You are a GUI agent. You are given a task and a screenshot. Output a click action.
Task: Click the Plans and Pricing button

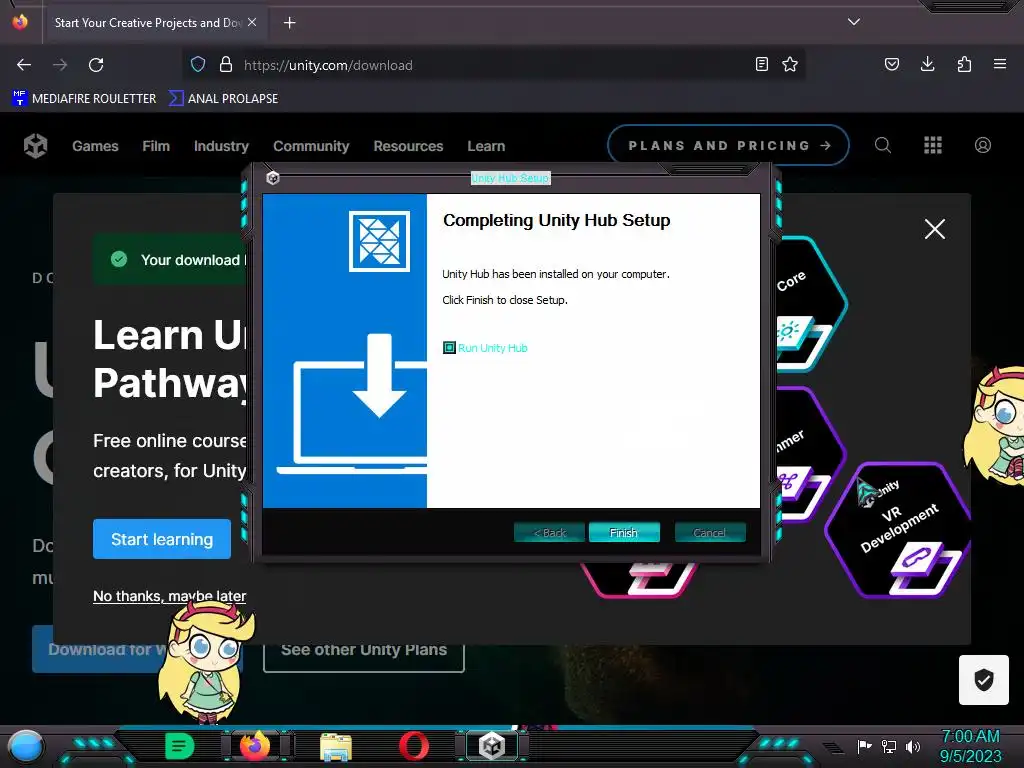pos(728,145)
